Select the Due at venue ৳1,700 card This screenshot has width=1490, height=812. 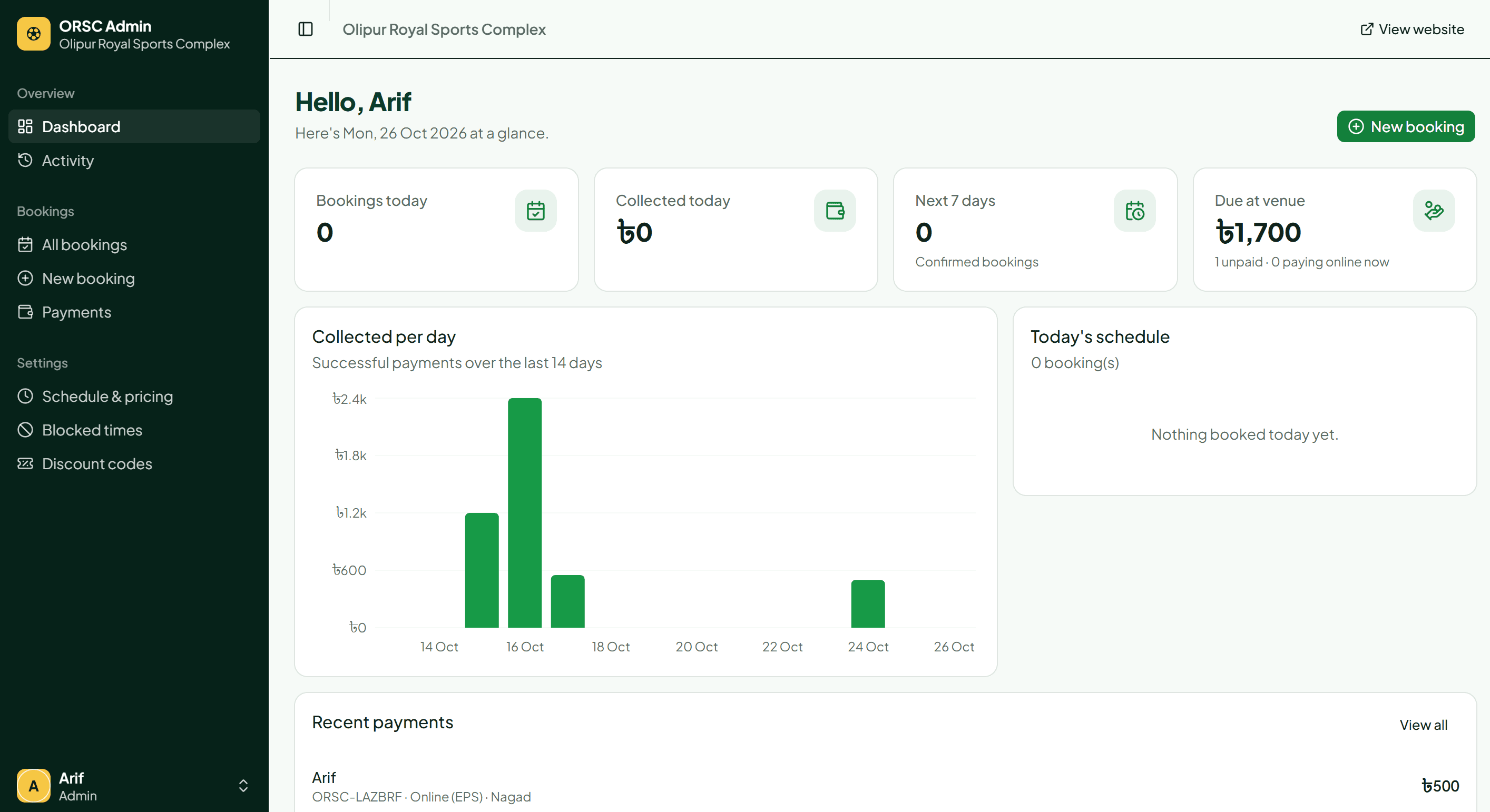click(x=1335, y=230)
